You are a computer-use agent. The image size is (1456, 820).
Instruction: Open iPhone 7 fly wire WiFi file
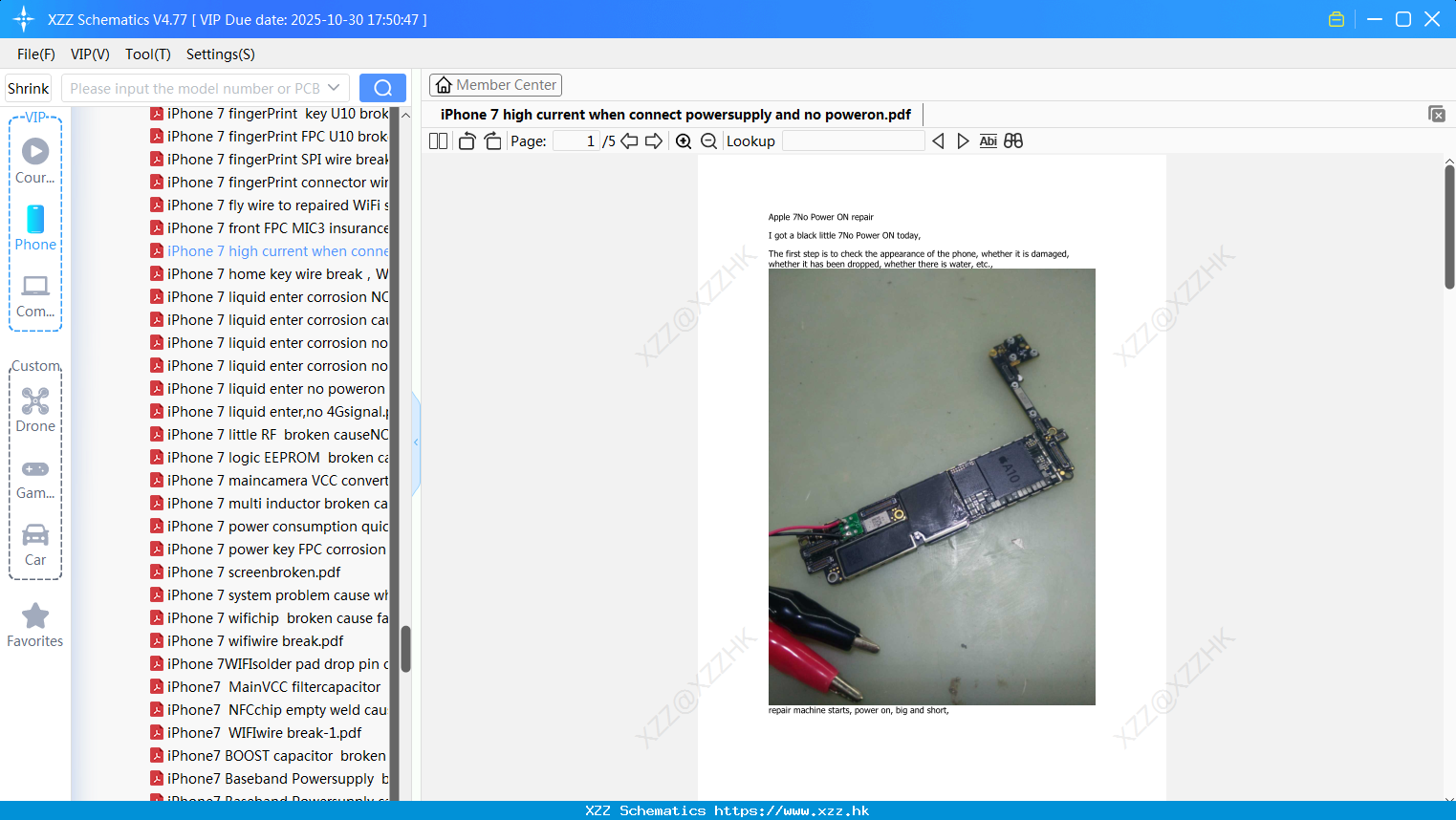270,205
